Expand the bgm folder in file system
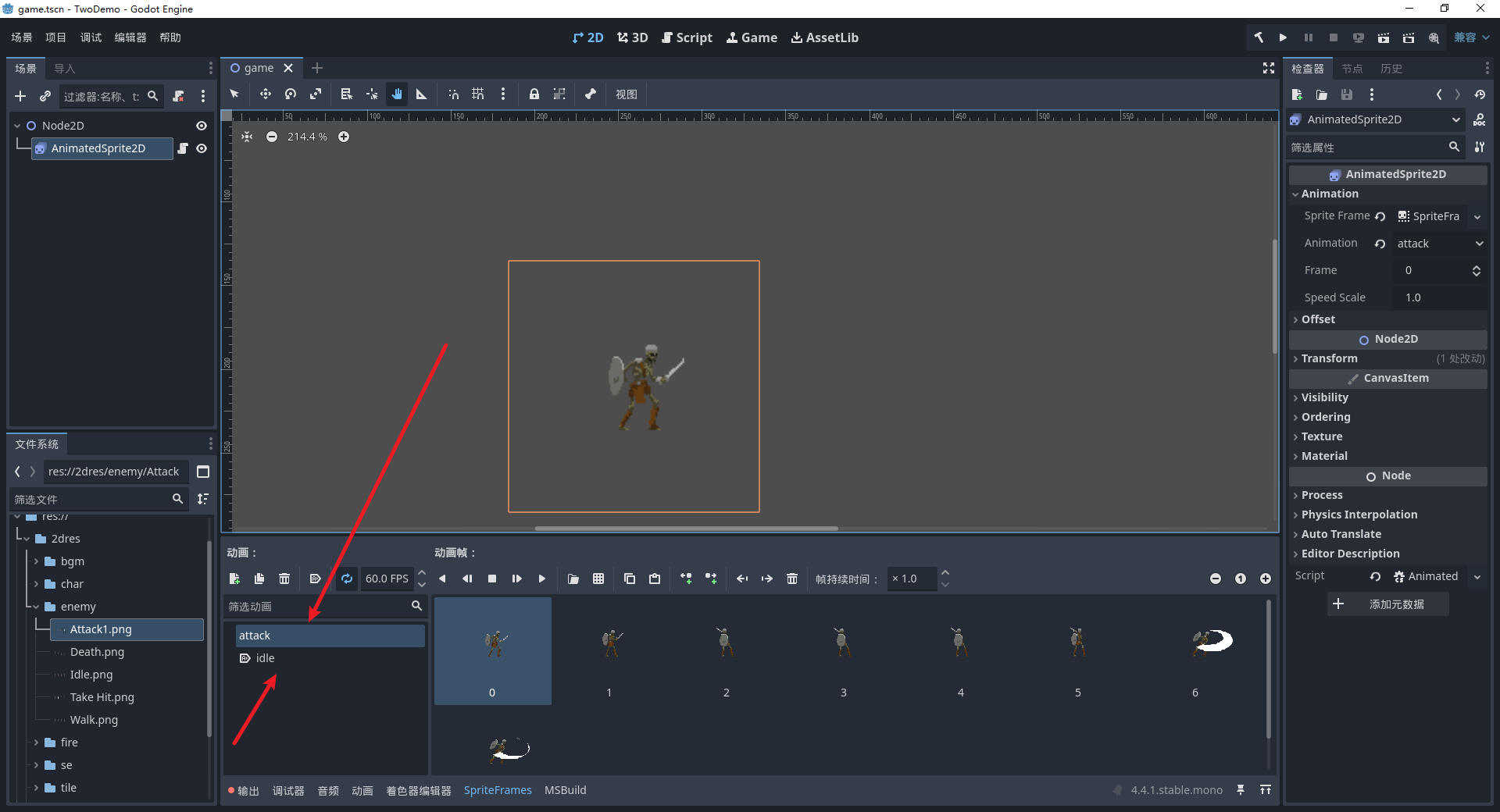Viewport: 1500px width, 812px height. coord(36,561)
